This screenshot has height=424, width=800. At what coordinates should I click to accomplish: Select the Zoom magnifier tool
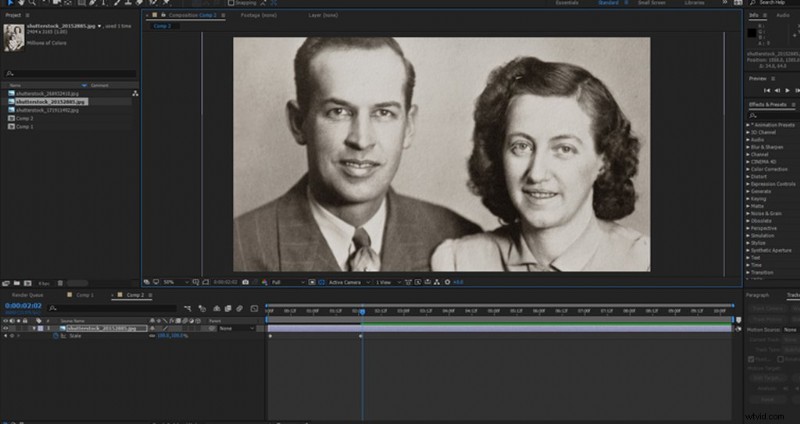click(x=32, y=3)
